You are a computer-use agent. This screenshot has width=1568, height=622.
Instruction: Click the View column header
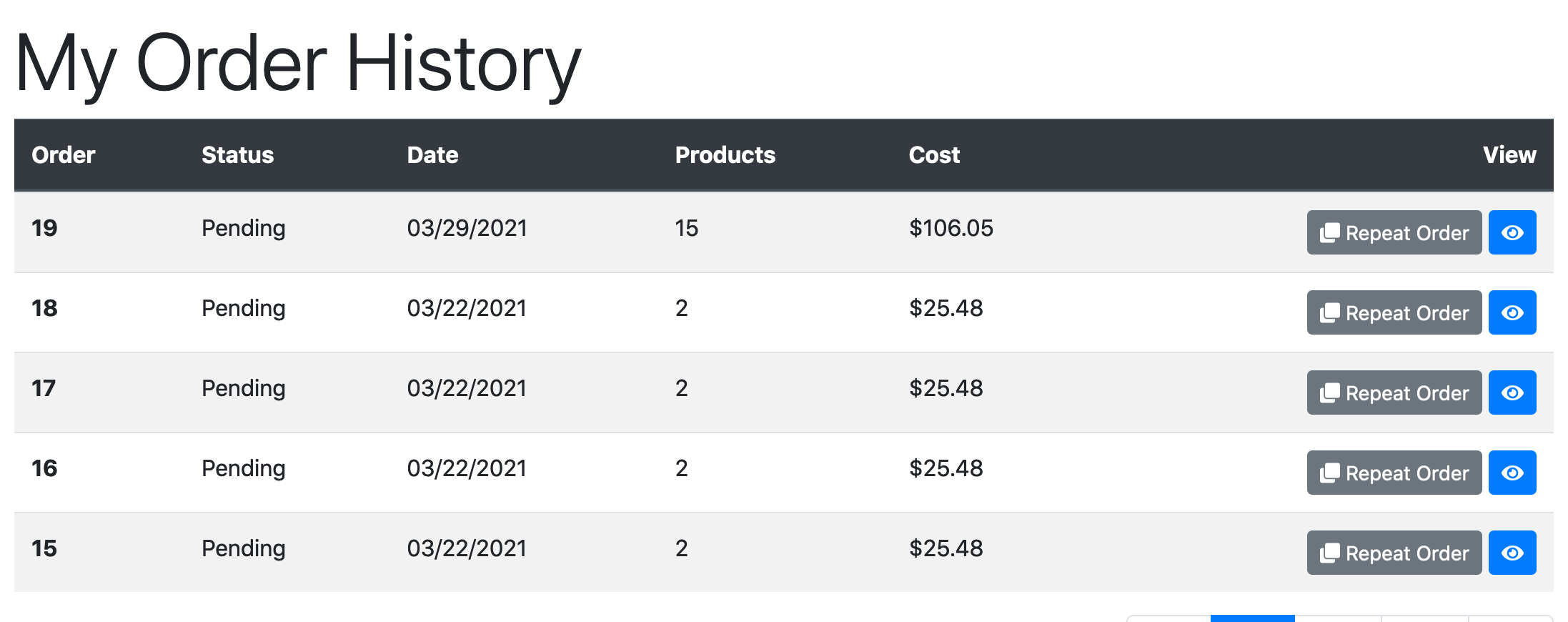point(1509,155)
